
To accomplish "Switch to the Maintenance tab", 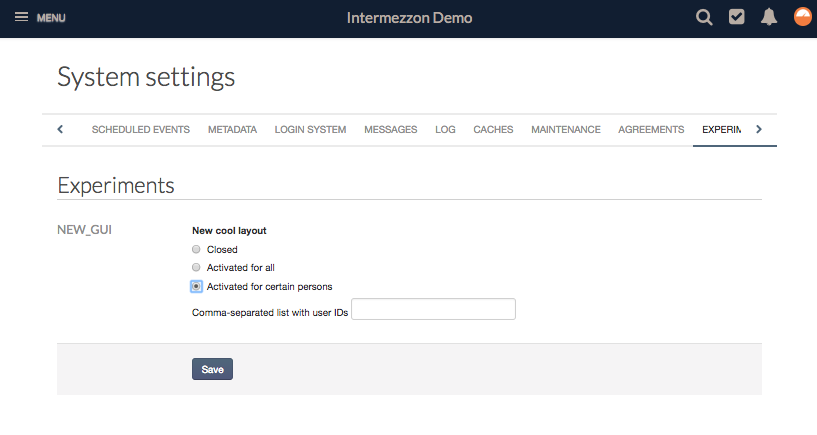I will click(566, 130).
